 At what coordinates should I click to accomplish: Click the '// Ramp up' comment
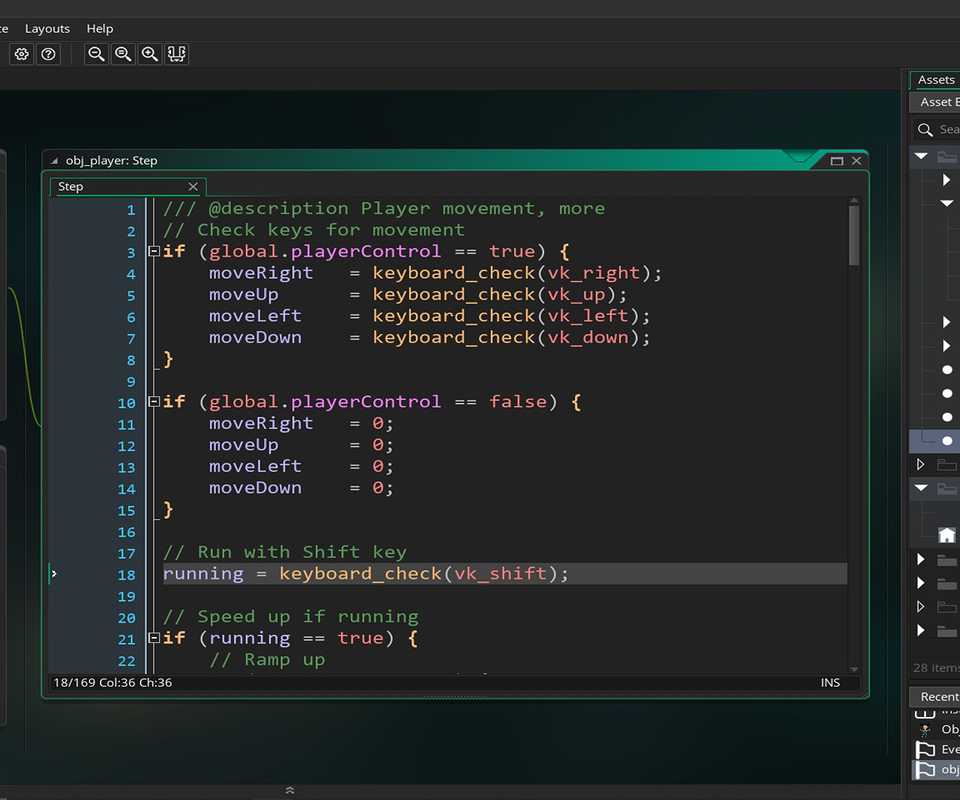point(267,660)
